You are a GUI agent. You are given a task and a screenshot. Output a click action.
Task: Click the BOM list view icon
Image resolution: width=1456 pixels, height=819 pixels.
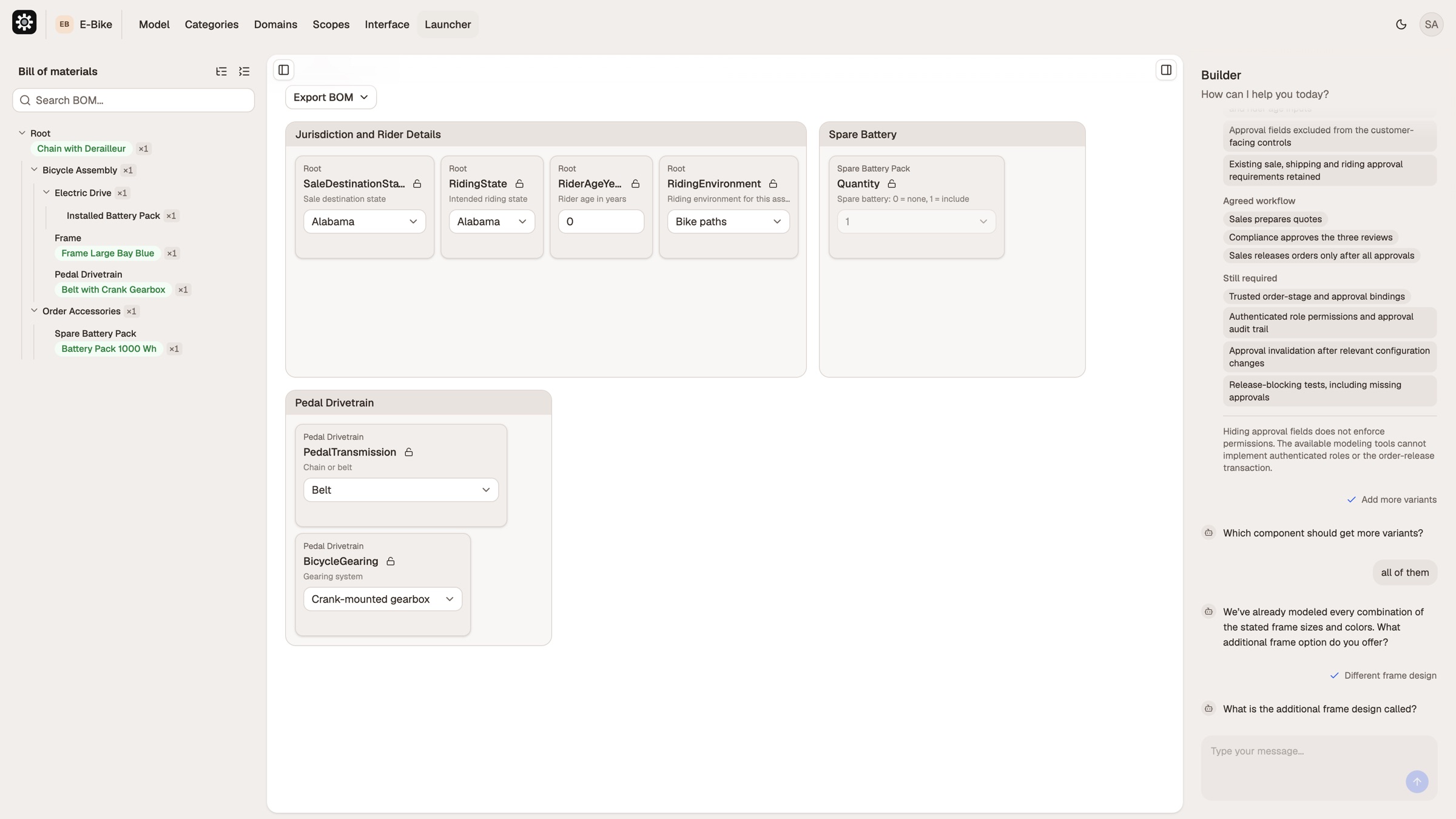click(x=244, y=72)
